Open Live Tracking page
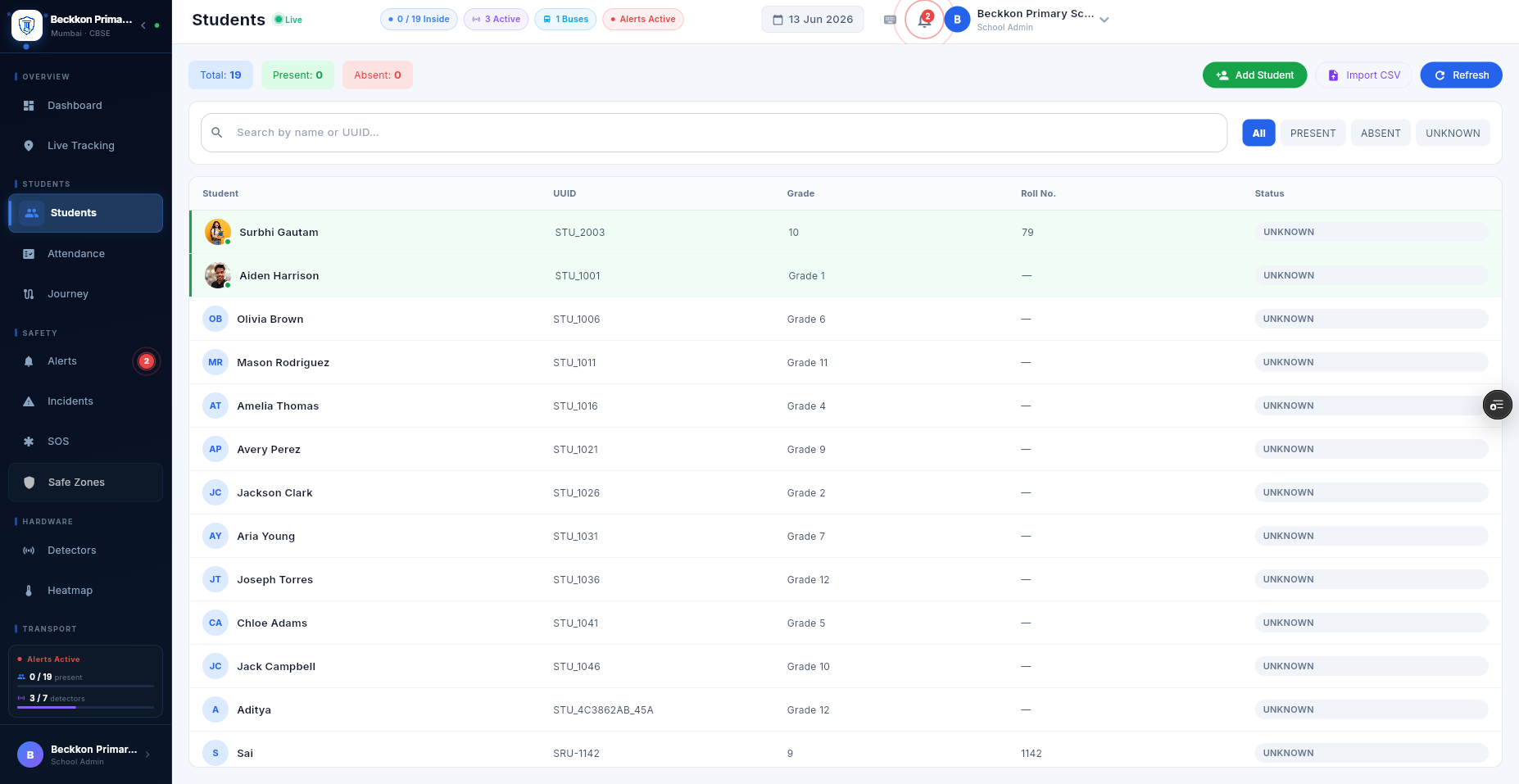The width and height of the screenshot is (1519, 784). pos(85,146)
